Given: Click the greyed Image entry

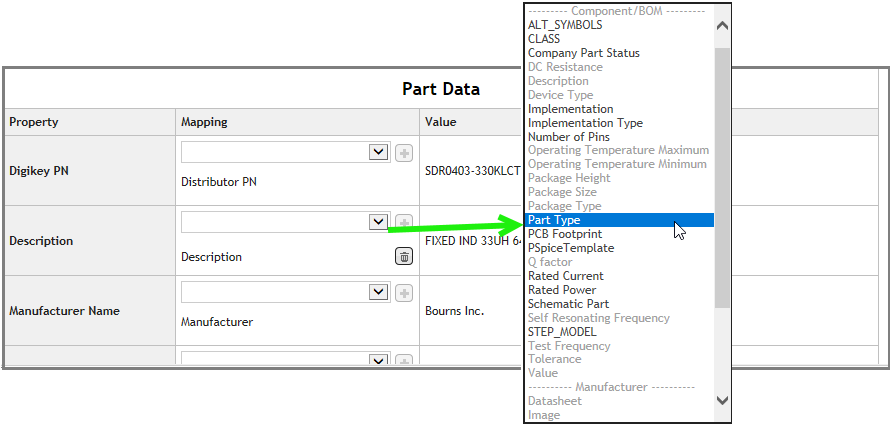Looking at the screenshot, I should click(x=544, y=415).
